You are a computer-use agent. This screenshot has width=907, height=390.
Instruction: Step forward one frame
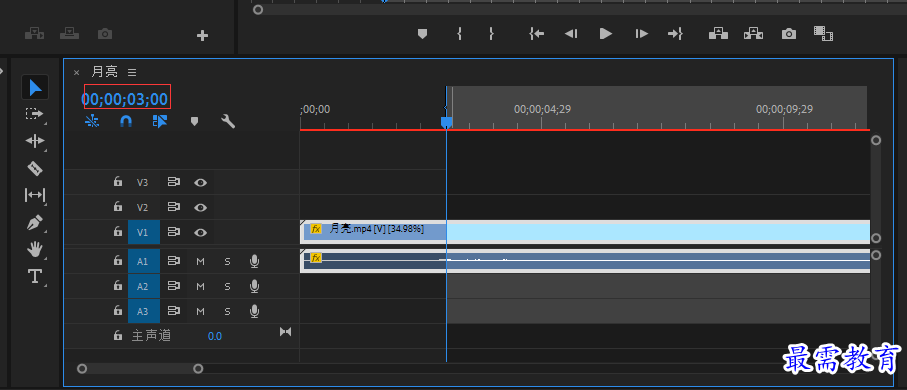pos(641,34)
